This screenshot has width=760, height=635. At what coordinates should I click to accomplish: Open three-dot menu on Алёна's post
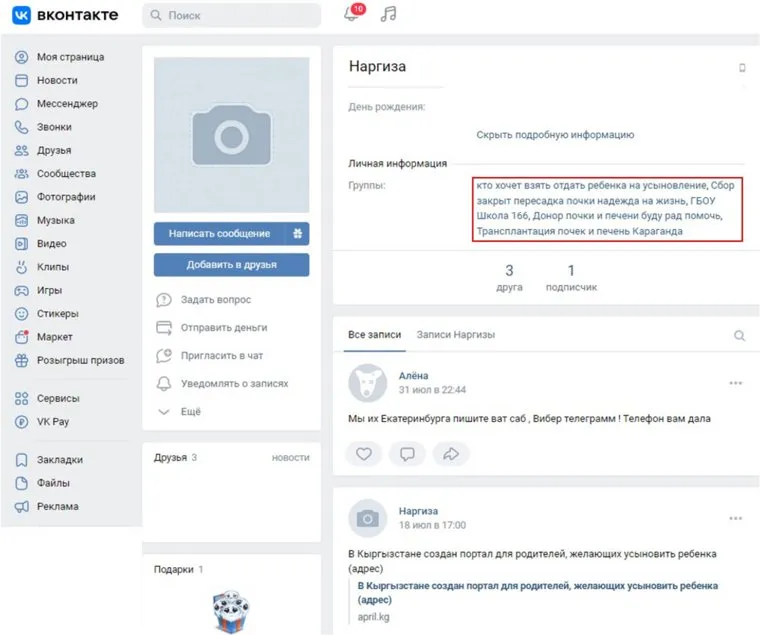(736, 383)
